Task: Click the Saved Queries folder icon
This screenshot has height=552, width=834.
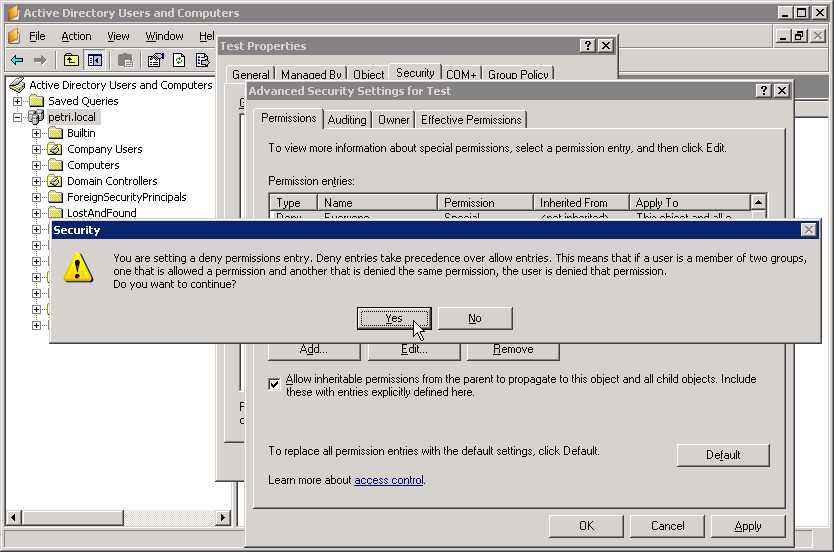Action: coord(37,101)
